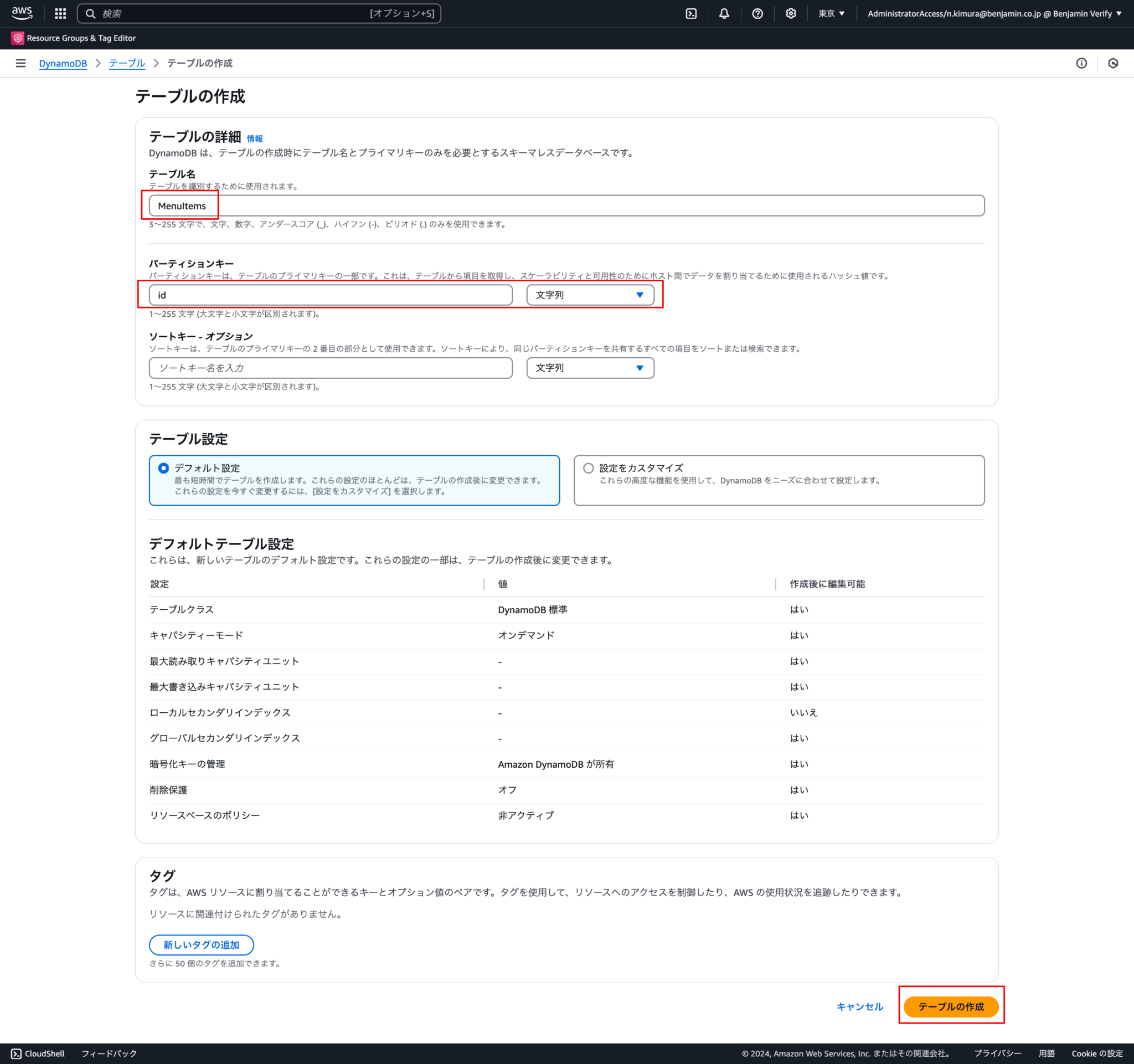Navigate to テーブル via the breadcrumb

pos(126,63)
